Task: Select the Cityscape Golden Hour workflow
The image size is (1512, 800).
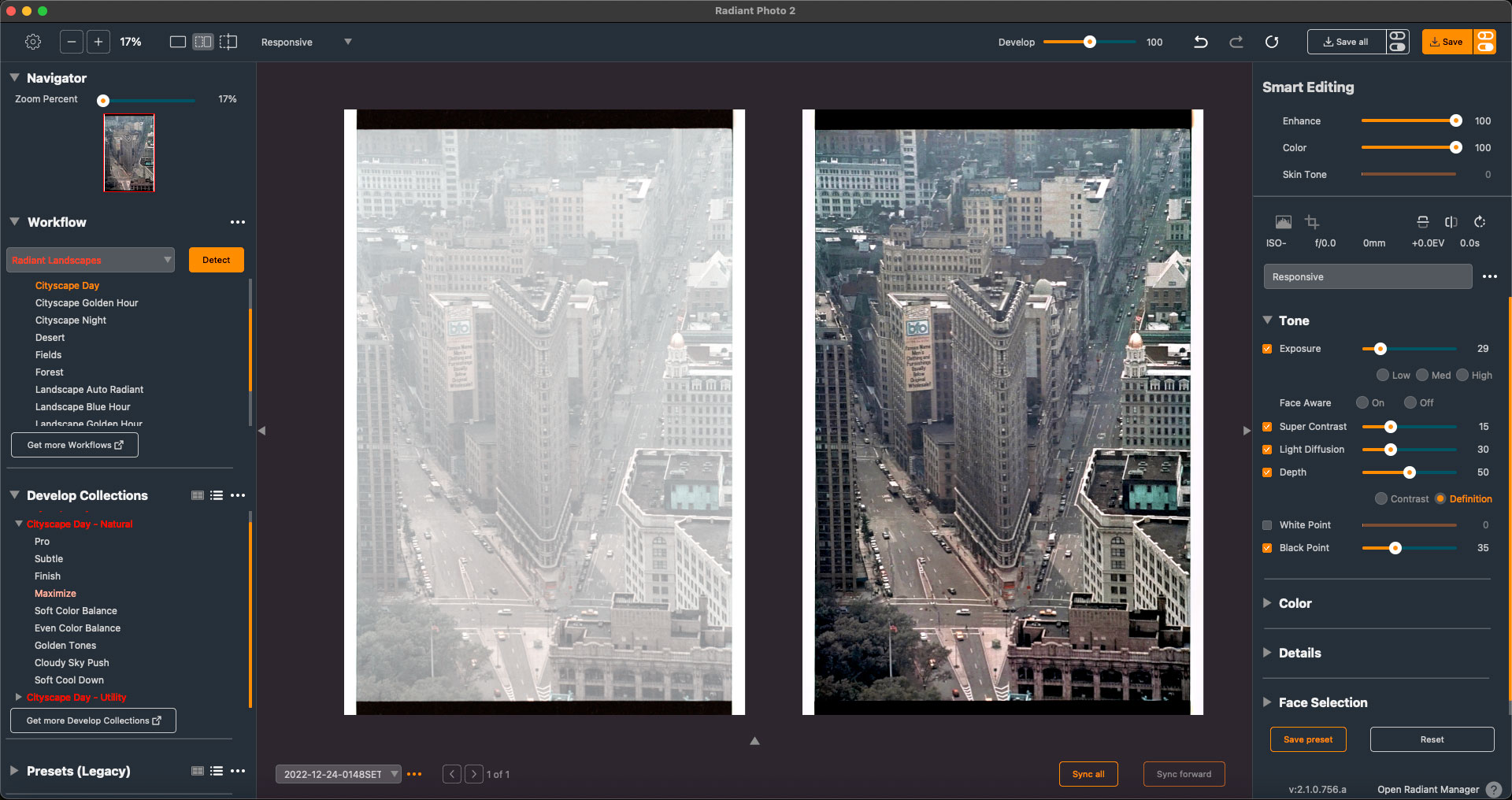Action: (x=87, y=303)
